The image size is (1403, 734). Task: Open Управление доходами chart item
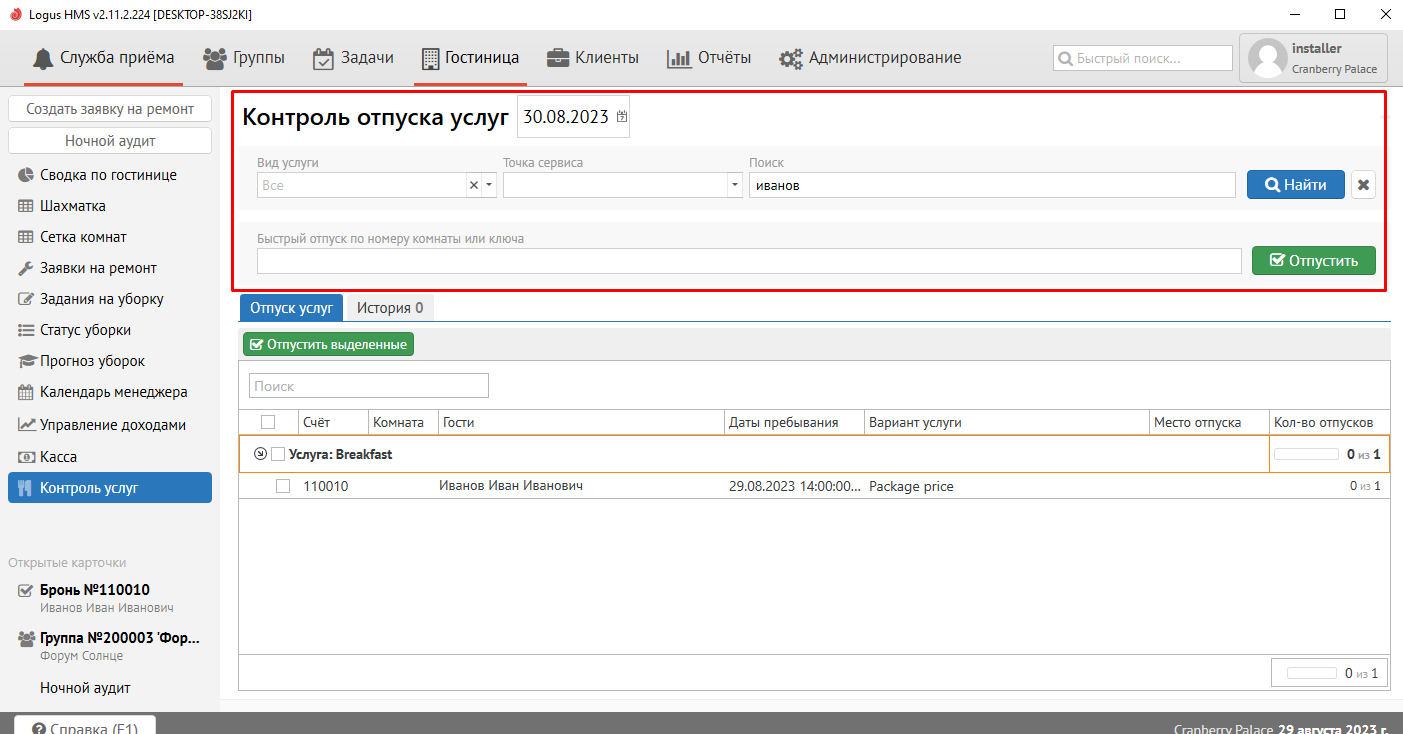[112, 425]
